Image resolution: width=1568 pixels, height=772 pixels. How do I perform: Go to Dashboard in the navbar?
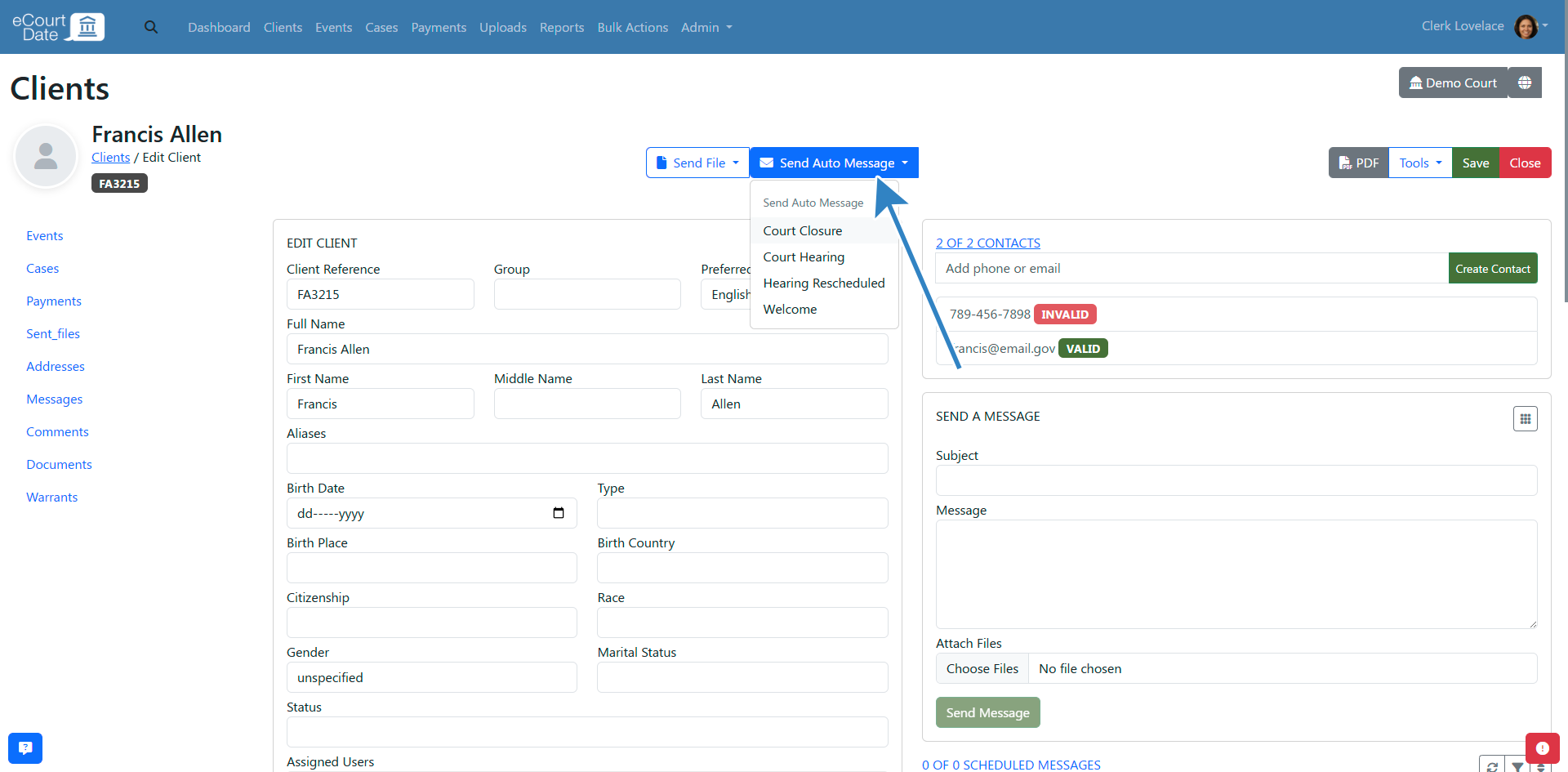[219, 27]
